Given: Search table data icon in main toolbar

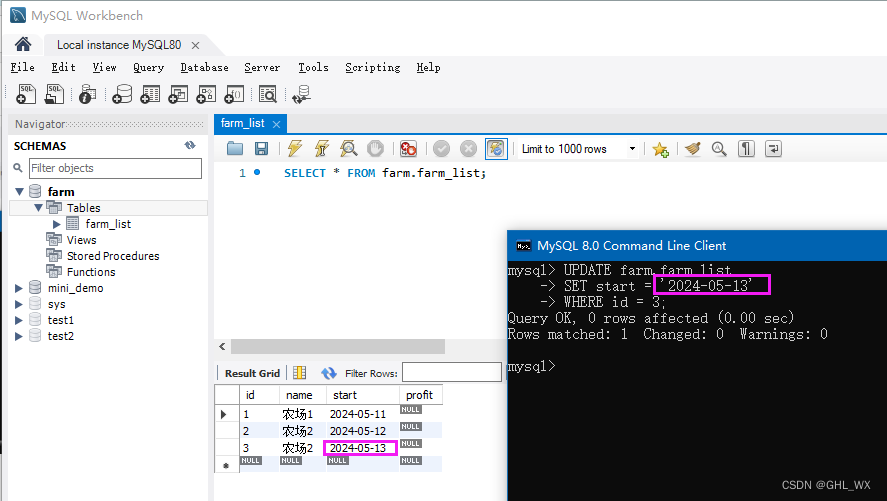Looking at the screenshot, I should (x=267, y=94).
